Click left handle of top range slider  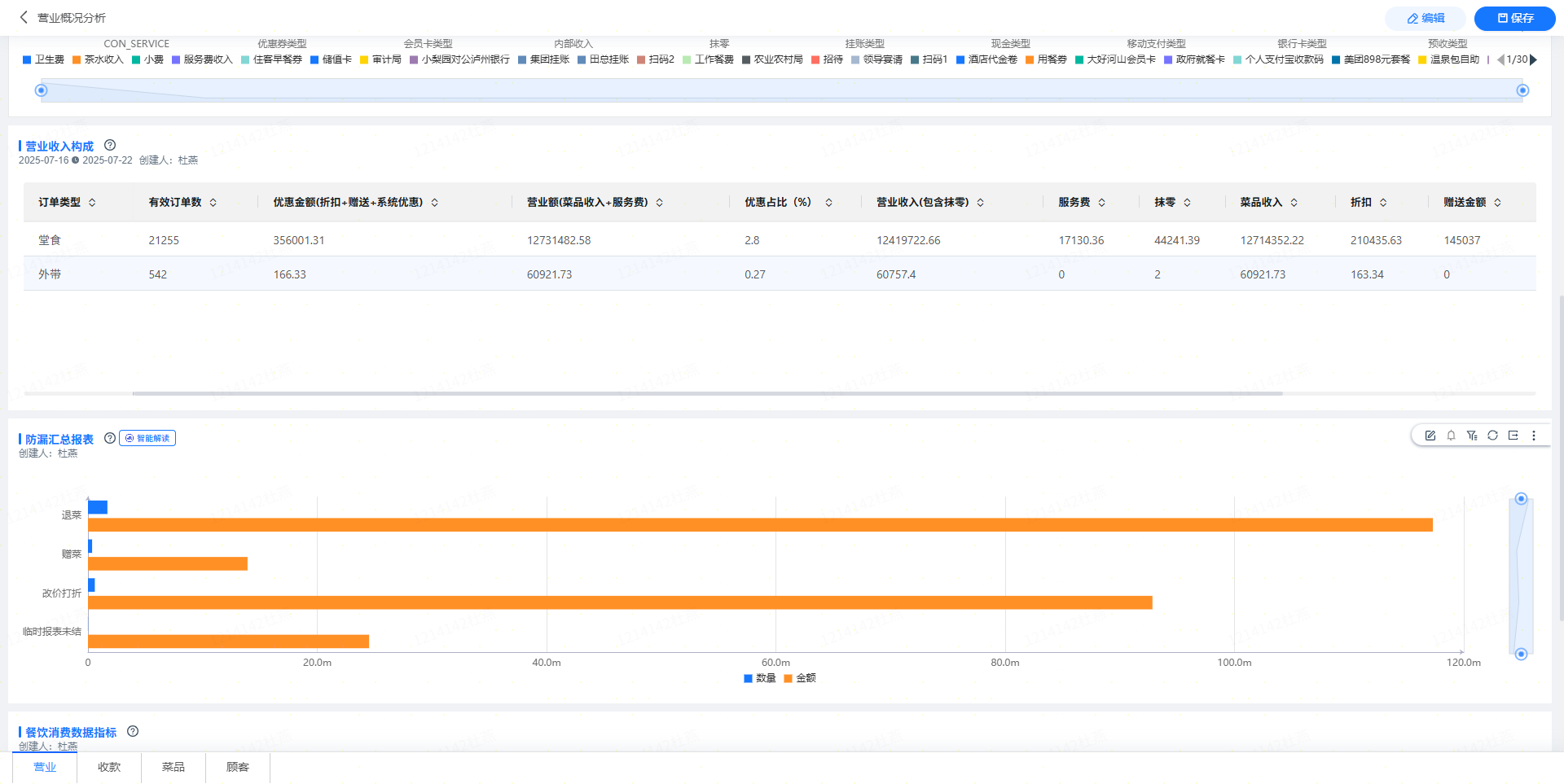point(42,90)
